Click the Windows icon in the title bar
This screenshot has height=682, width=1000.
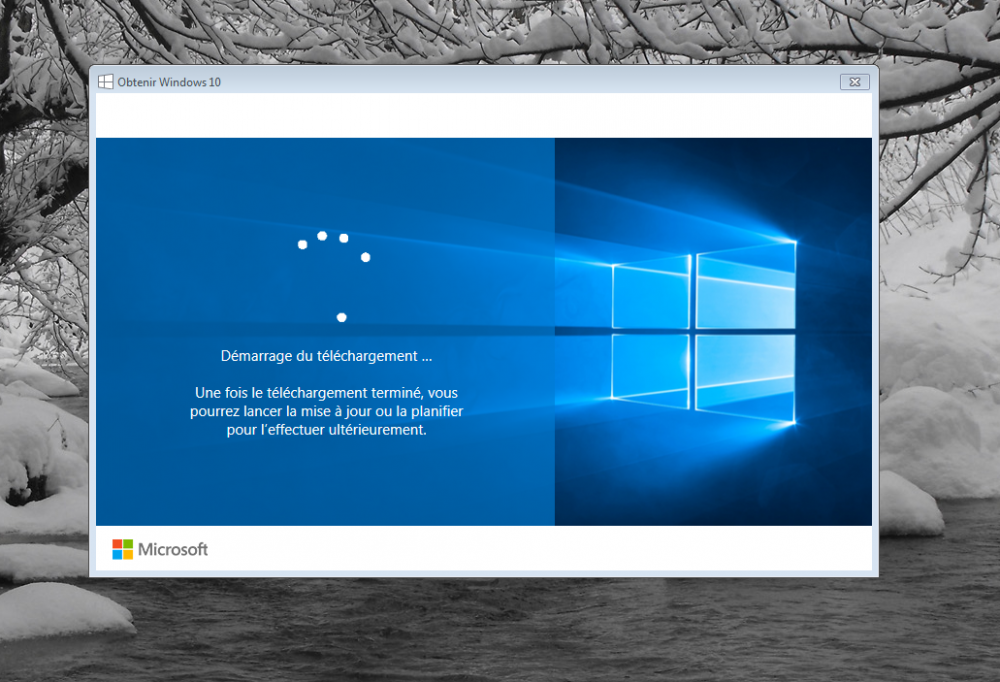(x=106, y=82)
